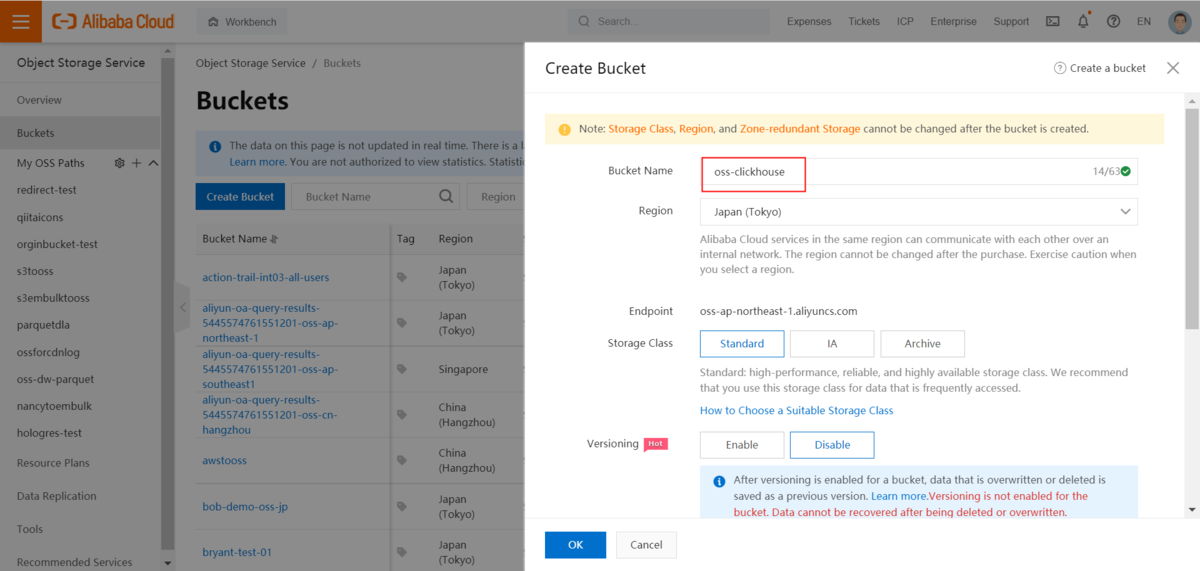Open bucket action-trail-int03-all-users
Screen dimensions: 1200x571
click(x=266, y=278)
